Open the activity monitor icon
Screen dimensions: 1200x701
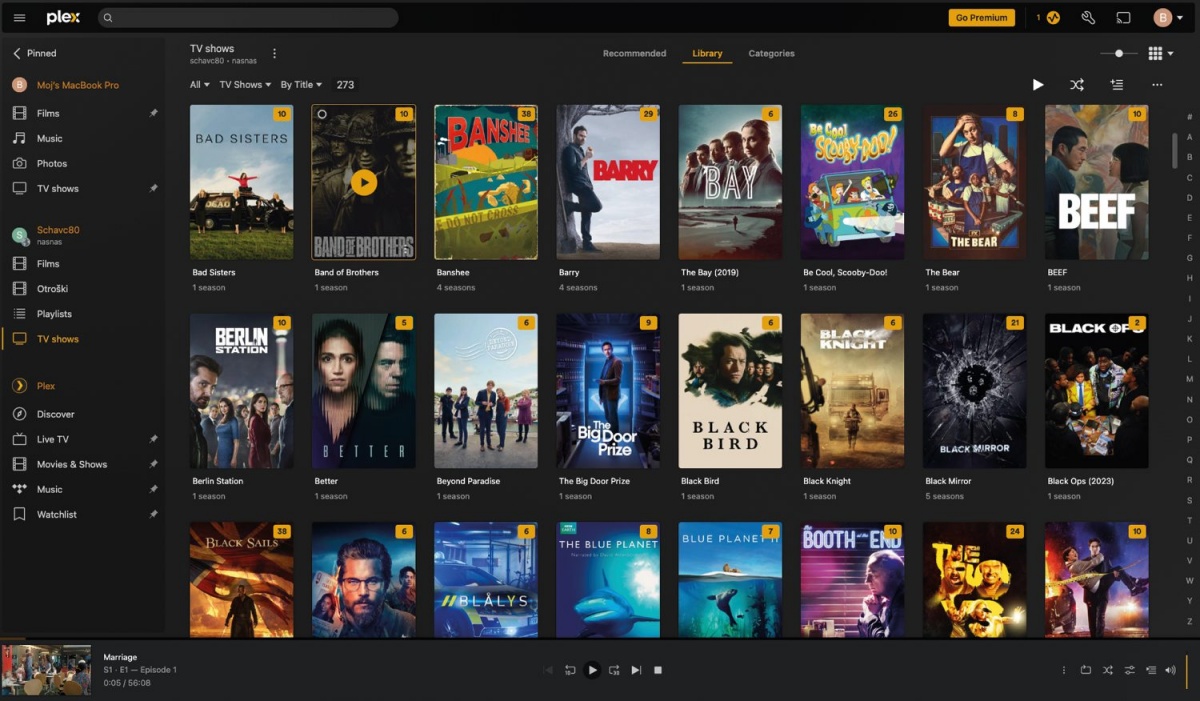click(1053, 18)
